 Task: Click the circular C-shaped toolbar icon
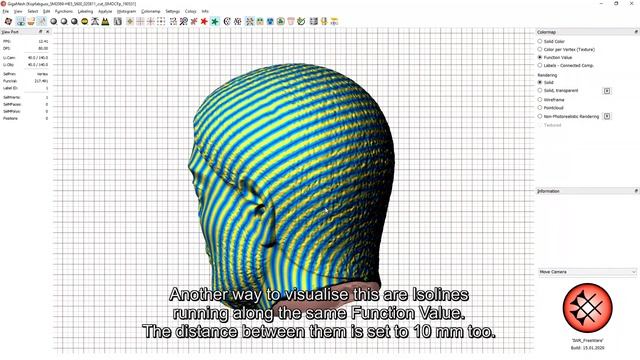point(227,21)
